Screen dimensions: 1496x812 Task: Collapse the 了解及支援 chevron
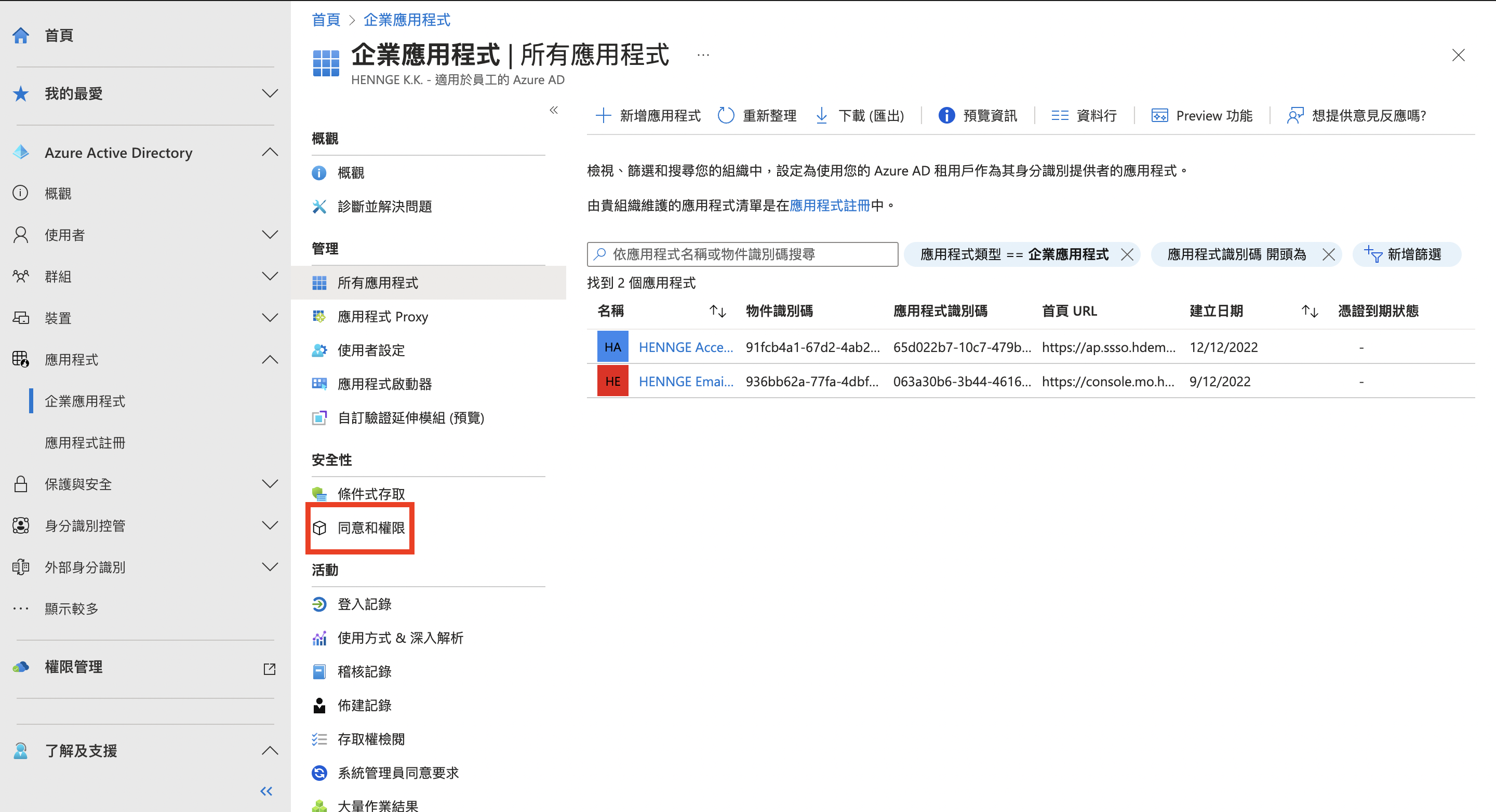tap(270, 750)
